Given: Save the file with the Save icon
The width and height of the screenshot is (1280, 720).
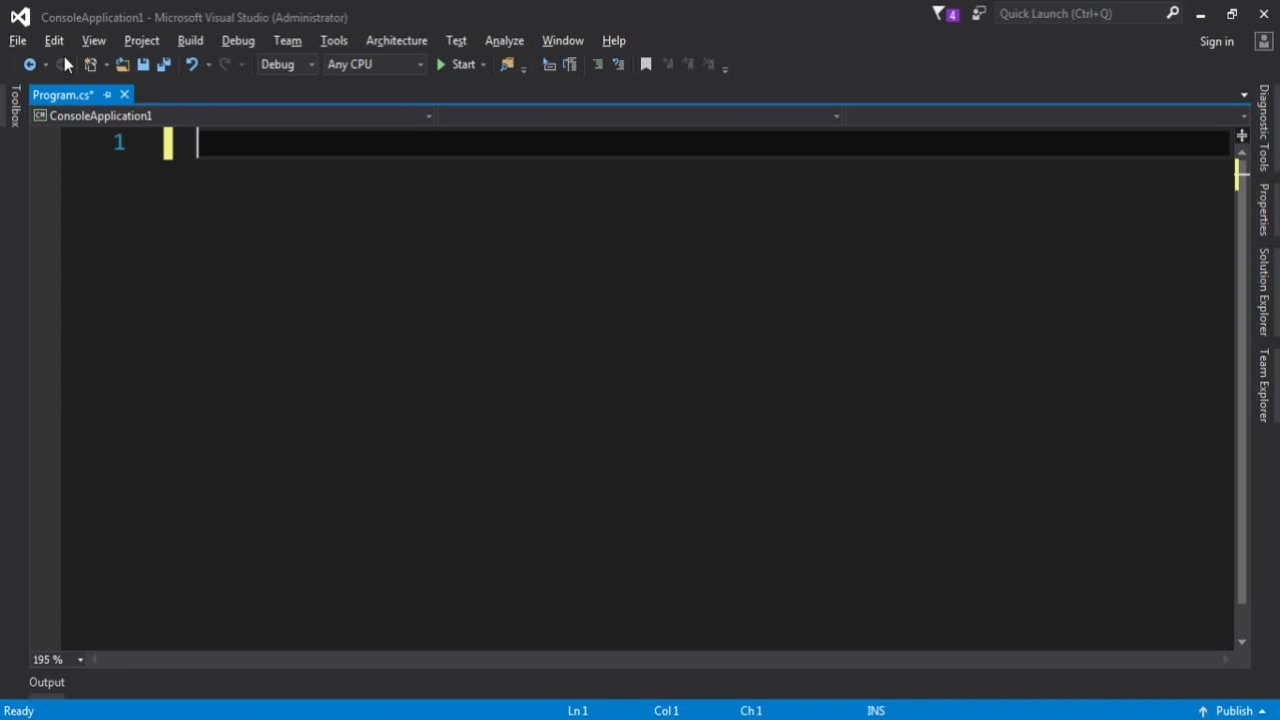Looking at the screenshot, I should click(143, 64).
